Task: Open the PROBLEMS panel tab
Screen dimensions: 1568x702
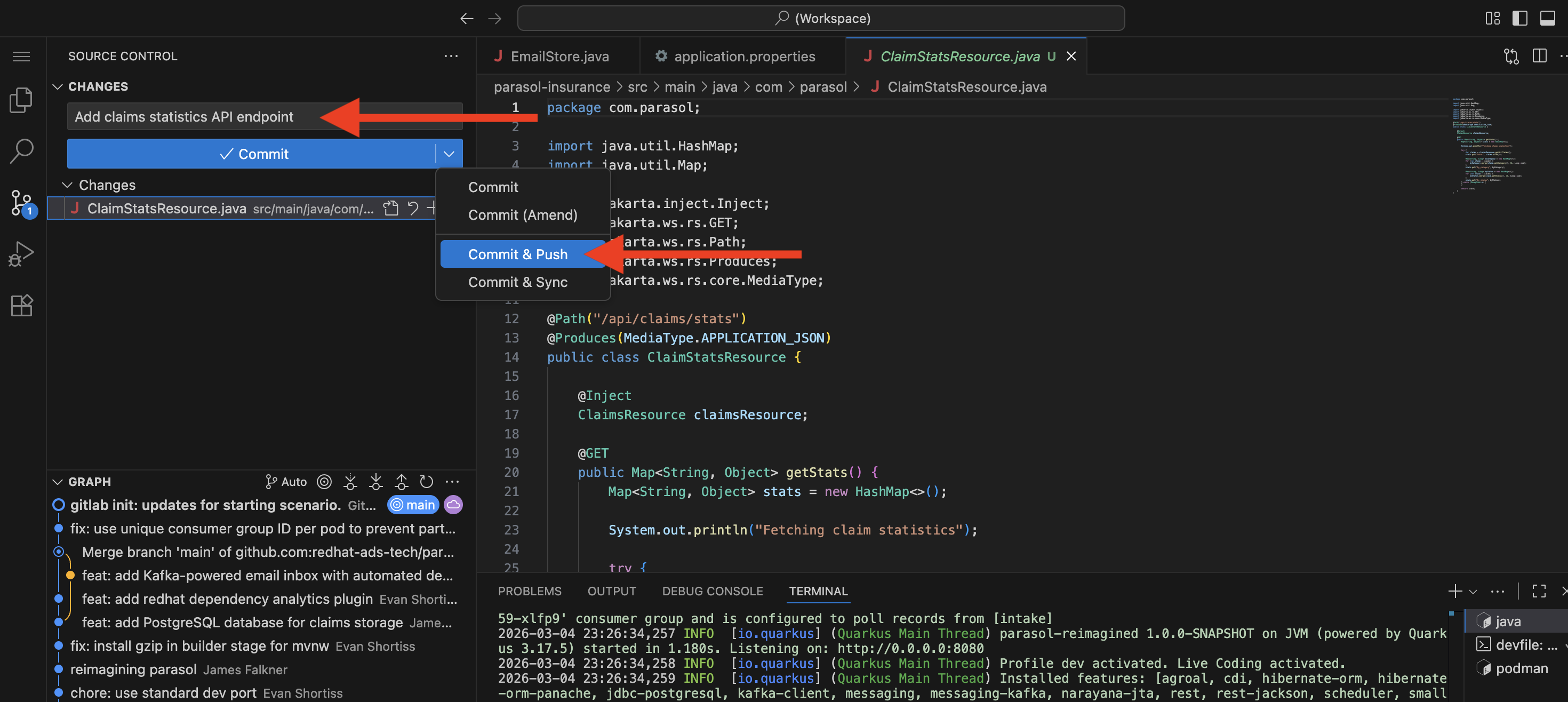Action: (529, 591)
